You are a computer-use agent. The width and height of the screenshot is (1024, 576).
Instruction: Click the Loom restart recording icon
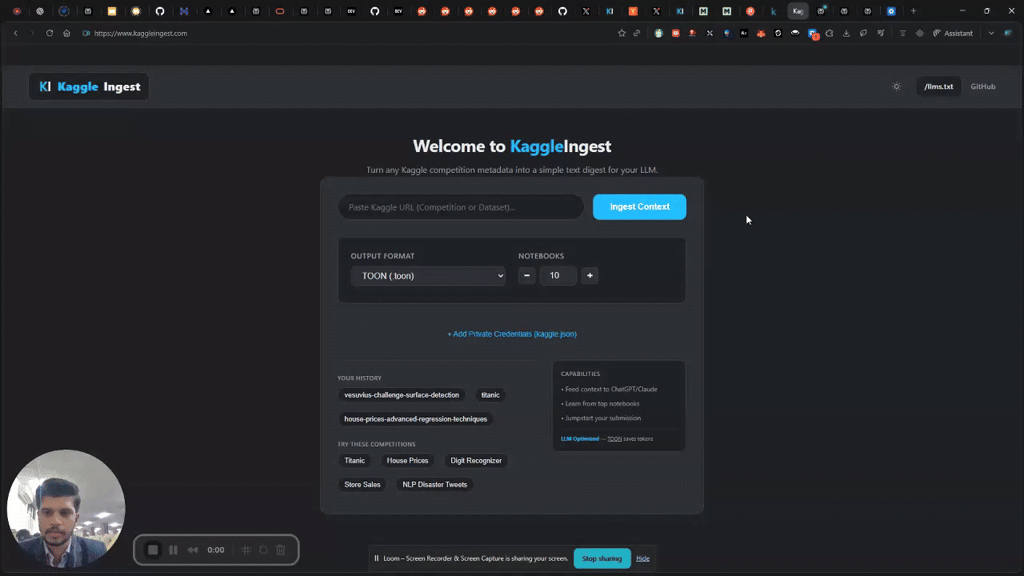click(x=263, y=550)
